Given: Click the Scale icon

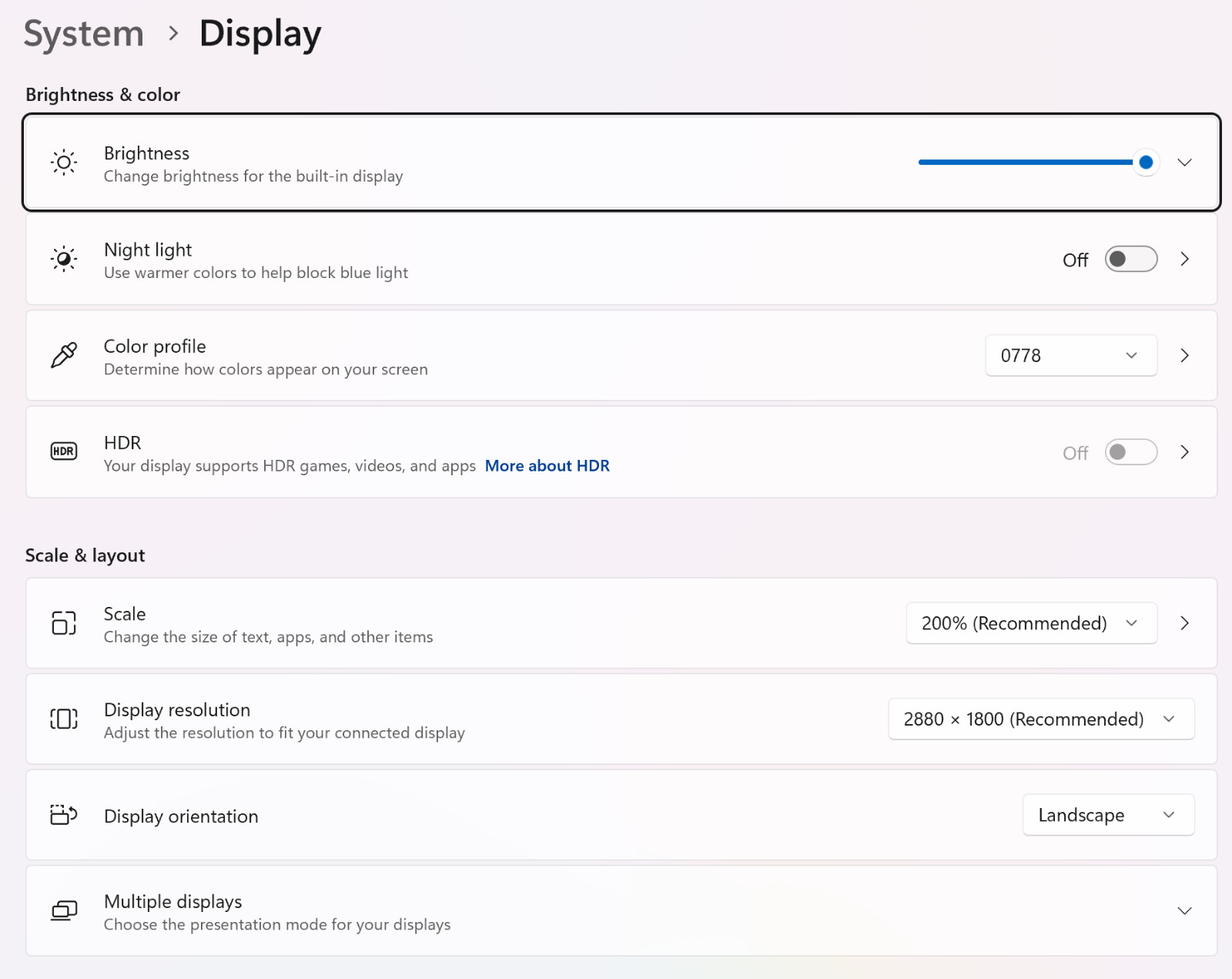Looking at the screenshot, I should [x=64, y=622].
